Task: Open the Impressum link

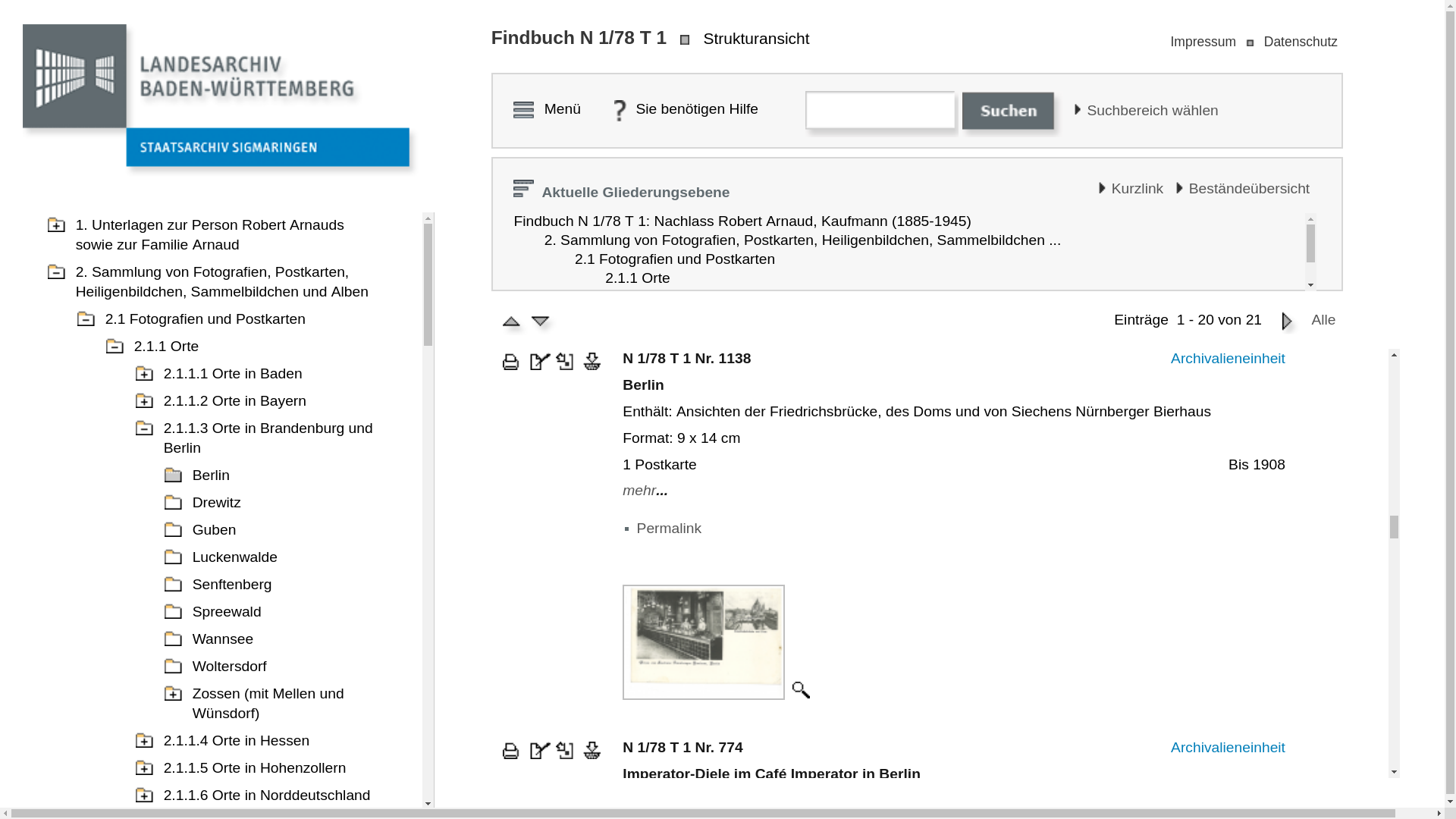Action: [x=1203, y=42]
